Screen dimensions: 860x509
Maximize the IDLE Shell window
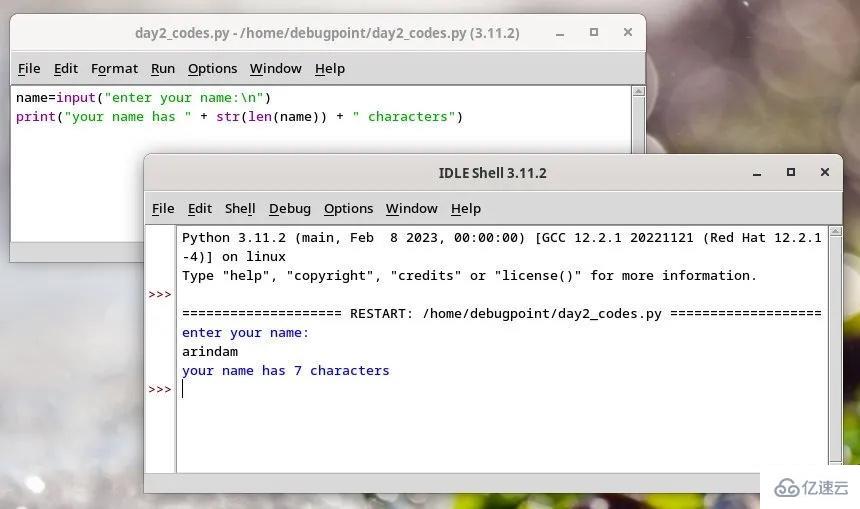click(791, 172)
